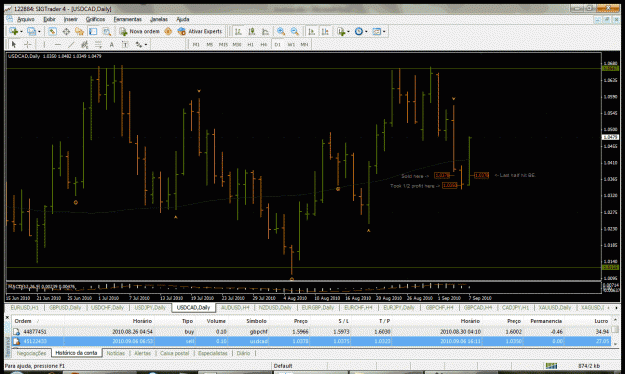Select order row 44877451
Image resolution: width=625 pixels, height=374 pixels.
point(311,331)
